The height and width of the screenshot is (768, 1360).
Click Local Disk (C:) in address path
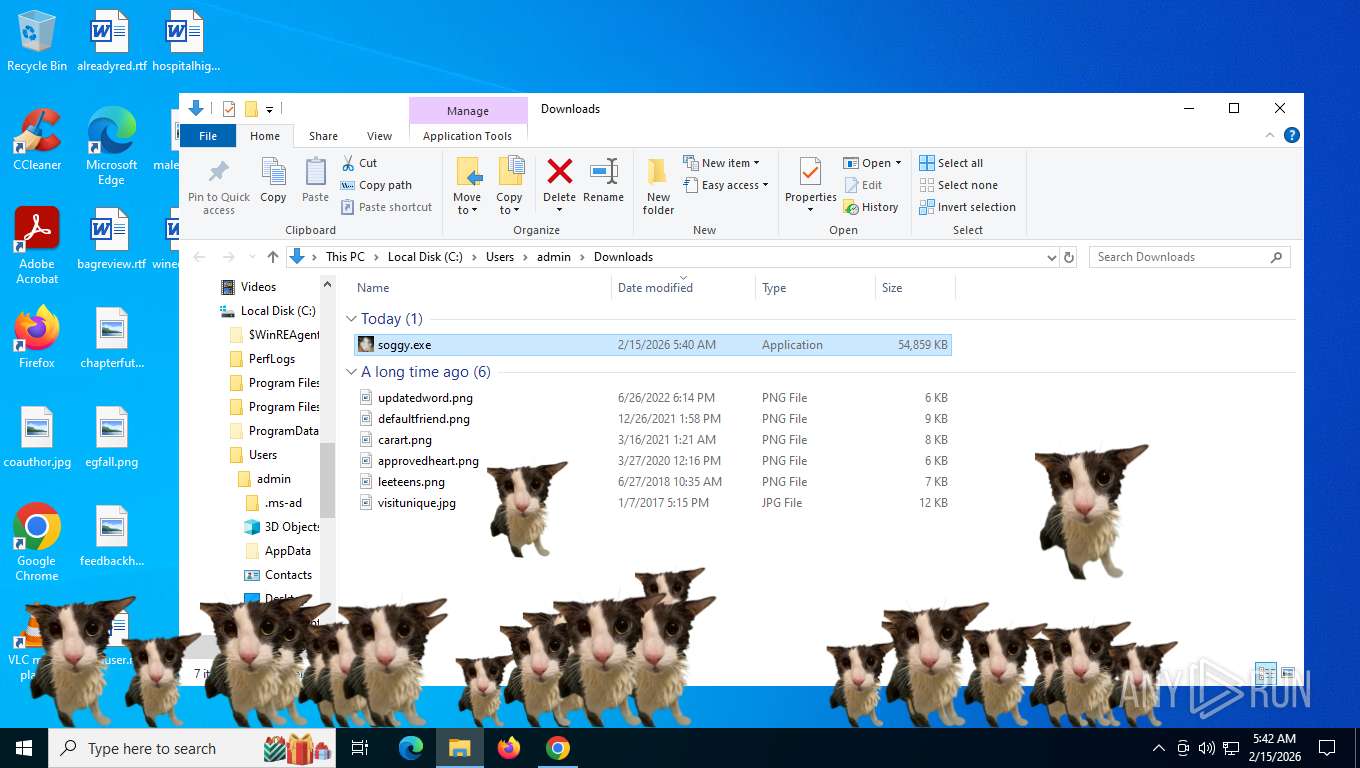425,257
